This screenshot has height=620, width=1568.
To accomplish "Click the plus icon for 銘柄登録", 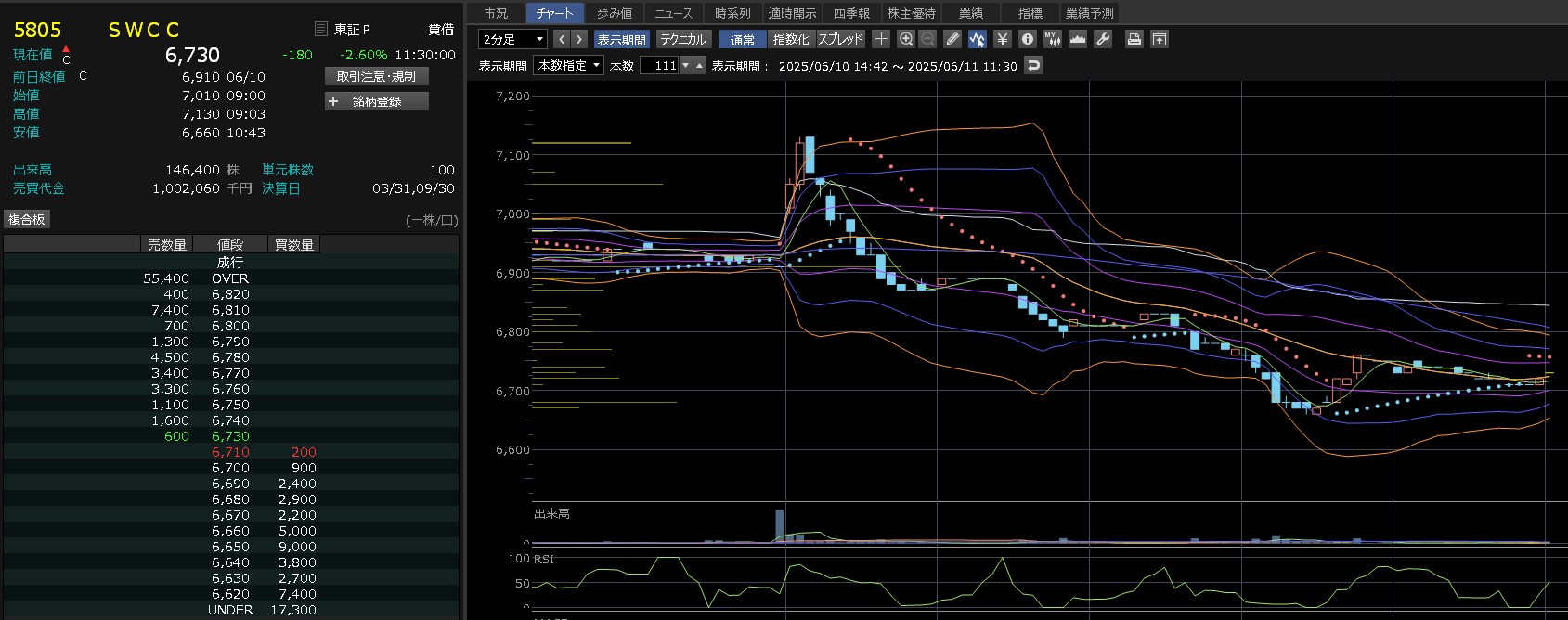I will (x=333, y=101).
